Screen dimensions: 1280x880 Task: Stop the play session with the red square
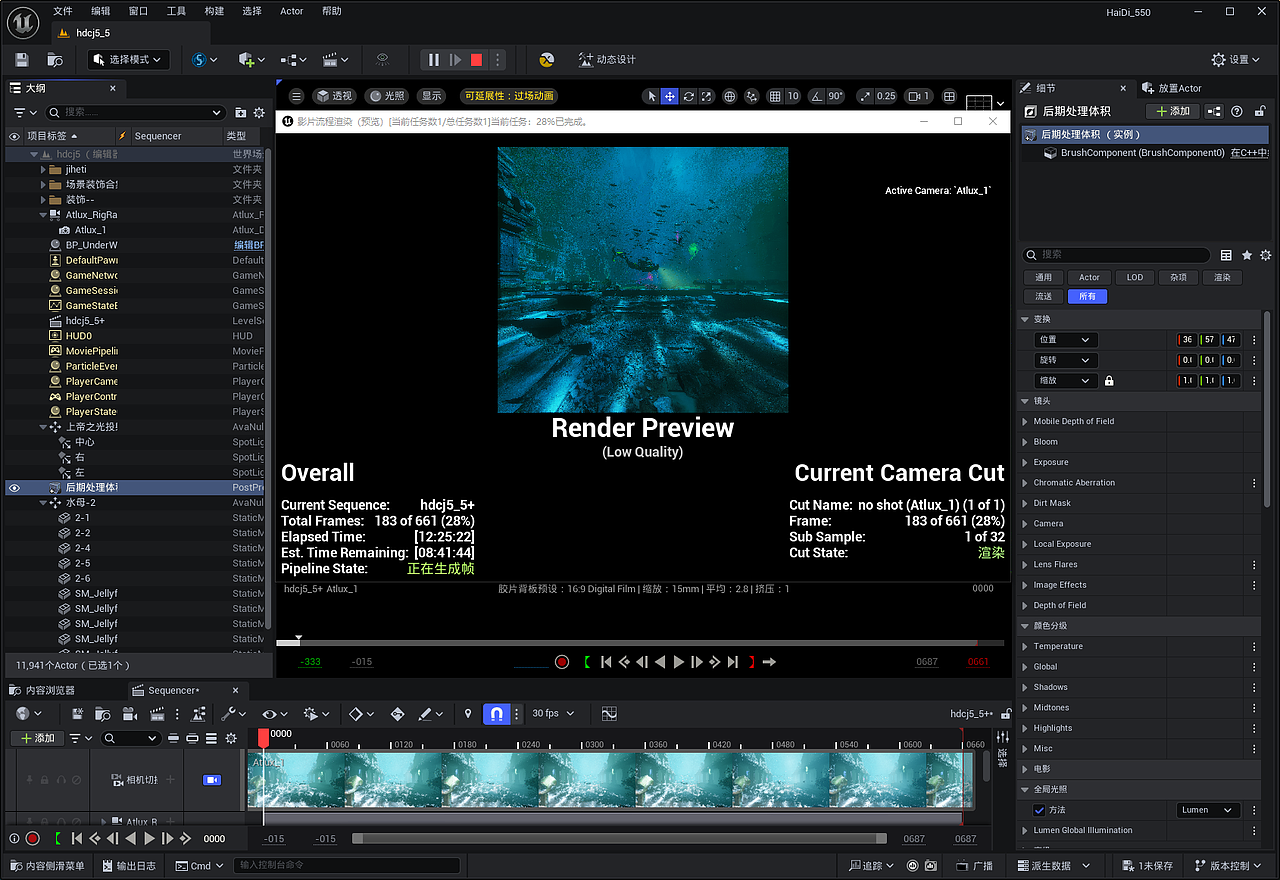tap(477, 60)
